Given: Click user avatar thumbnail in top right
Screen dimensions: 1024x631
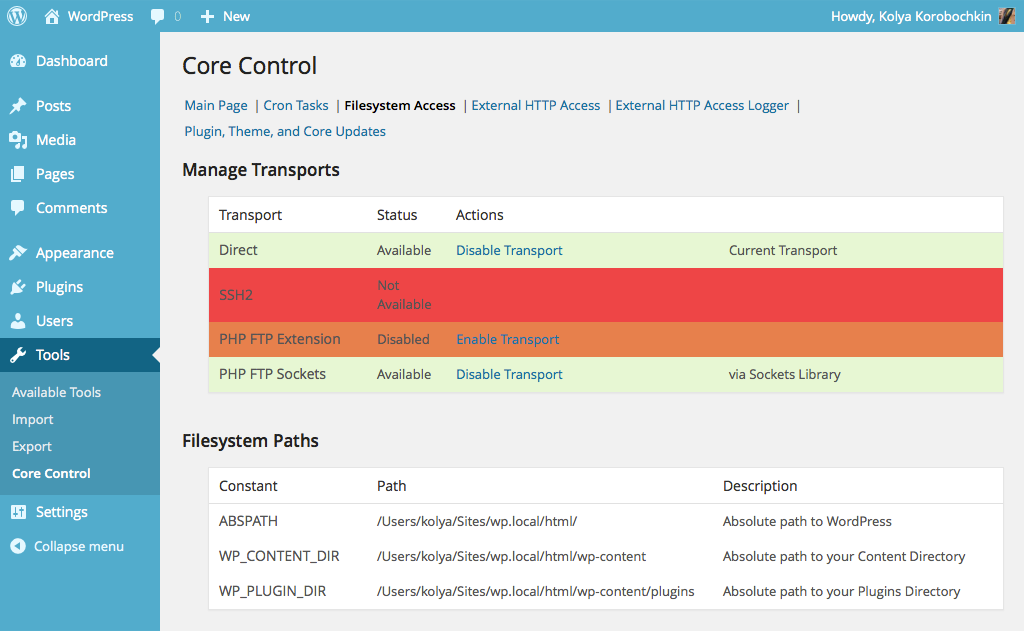Looking at the screenshot, I should coord(1007,16).
